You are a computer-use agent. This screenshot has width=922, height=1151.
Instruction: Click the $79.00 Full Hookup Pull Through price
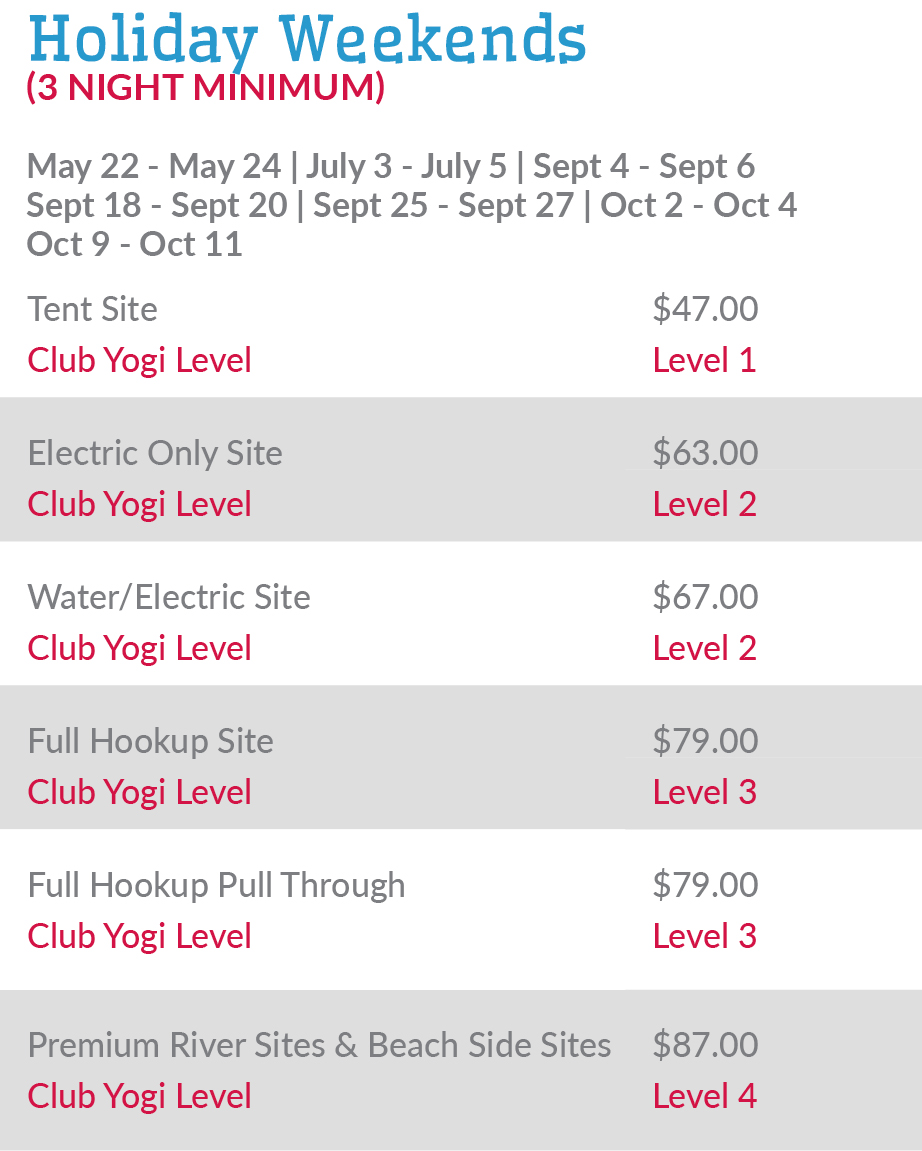(705, 885)
